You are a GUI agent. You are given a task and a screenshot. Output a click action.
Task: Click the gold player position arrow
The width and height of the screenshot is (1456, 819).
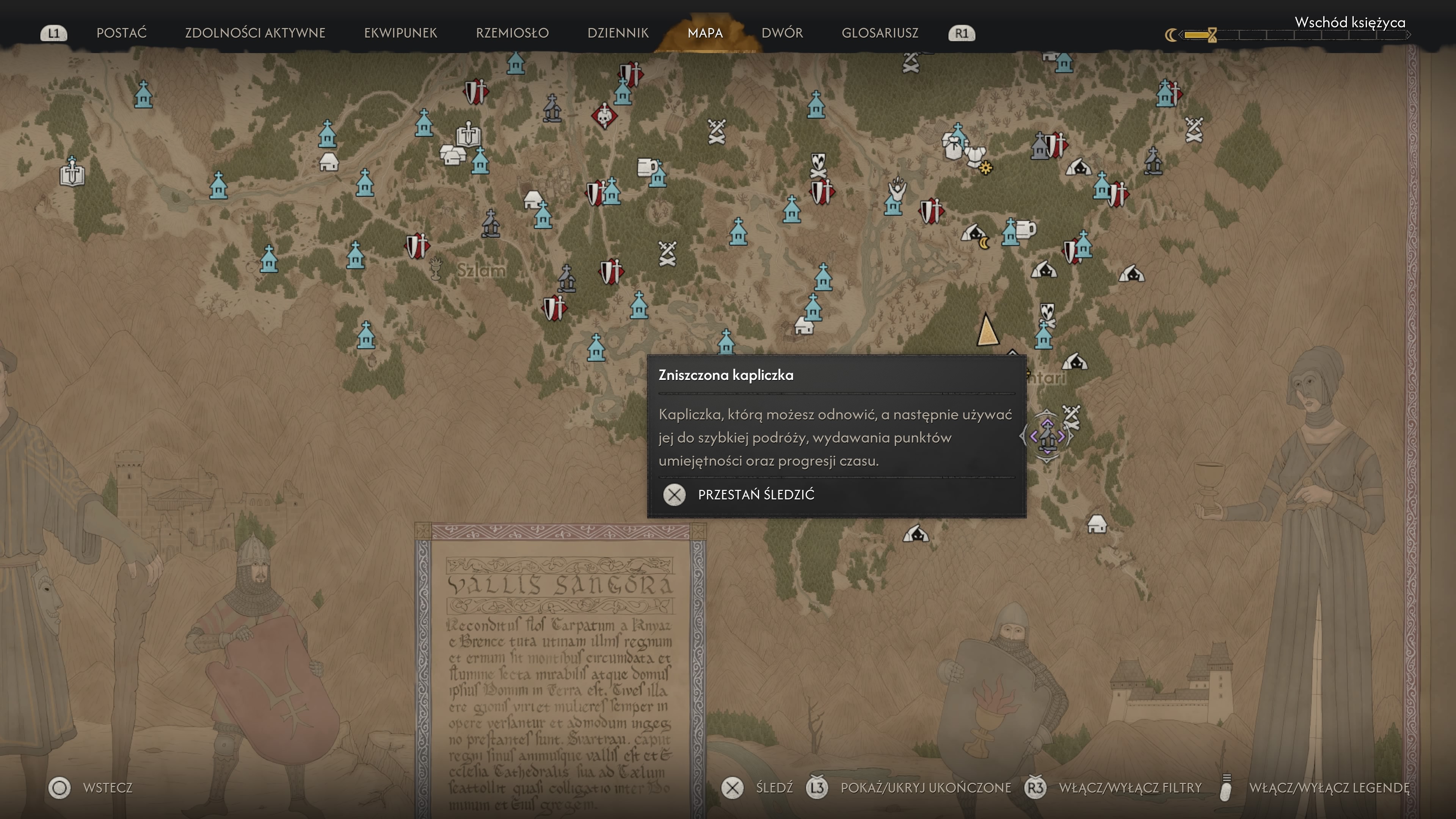pos(987,329)
